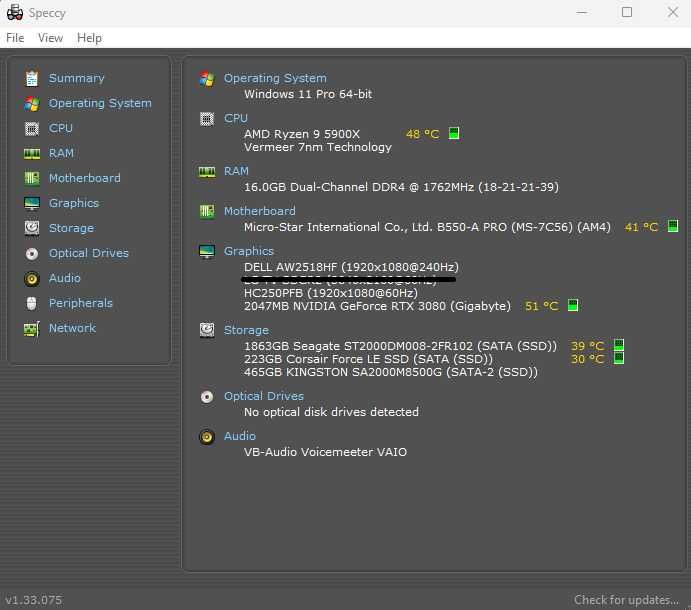Select Peripherals in the sidebar
This screenshot has width=691, height=610.
pyautogui.click(x=81, y=303)
